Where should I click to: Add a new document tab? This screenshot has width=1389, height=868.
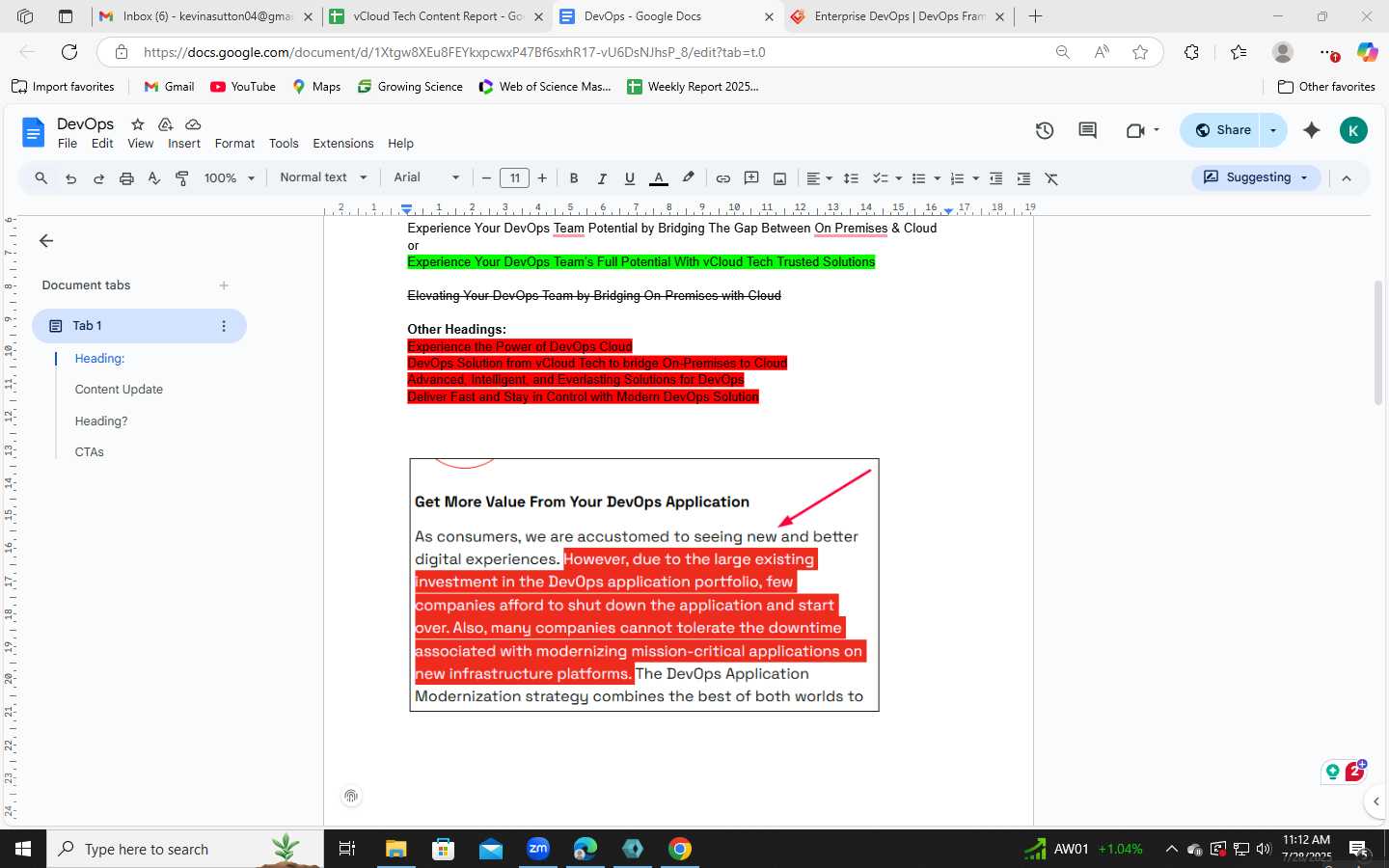(224, 285)
